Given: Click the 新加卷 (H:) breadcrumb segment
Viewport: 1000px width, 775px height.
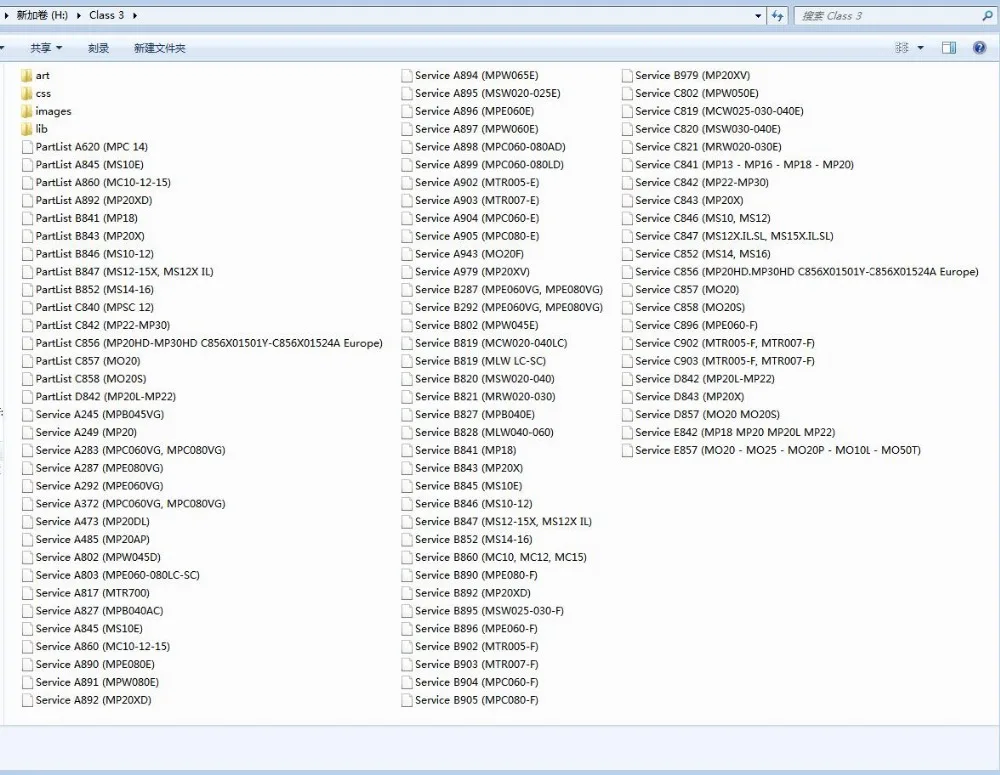Looking at the screenshot, I should pos(42,15).
